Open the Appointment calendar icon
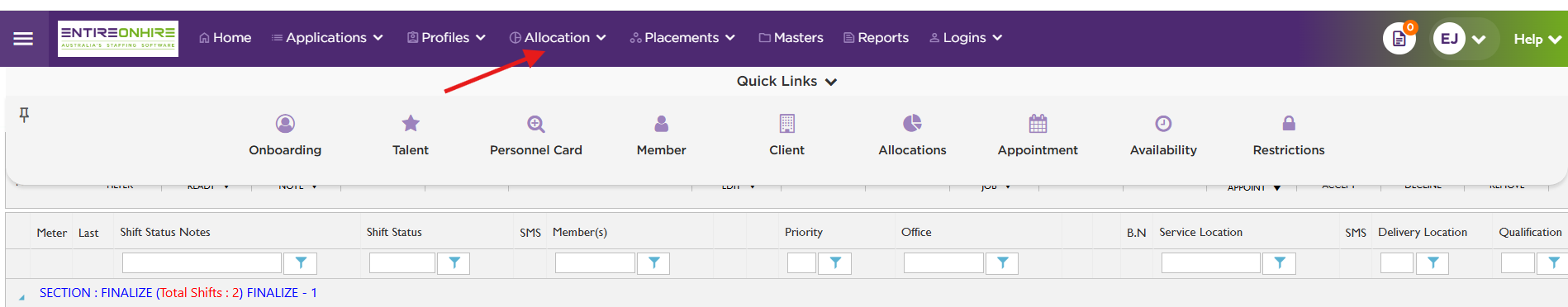Image resolution: width=1568 pixels, height=307 pixels. pyautogui.click(x=1038, y=124)
